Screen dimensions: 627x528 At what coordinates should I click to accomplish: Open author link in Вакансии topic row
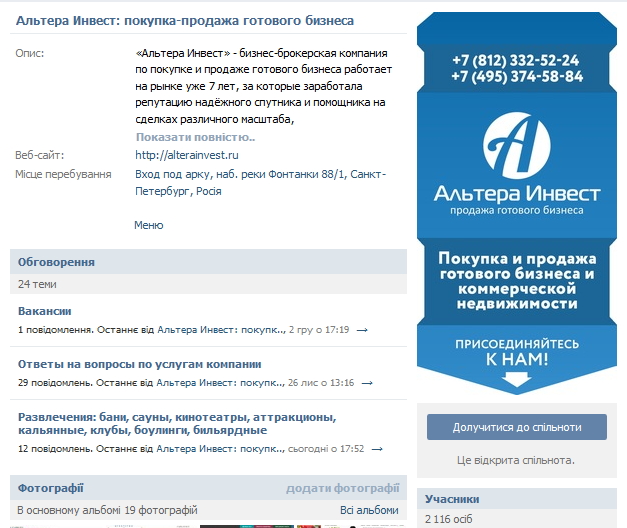(221, 330)
